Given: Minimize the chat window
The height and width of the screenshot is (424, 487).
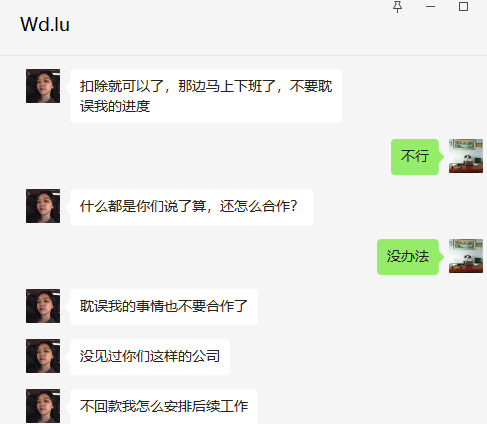Looking at the screenshot, I should [x=430, y=7].
